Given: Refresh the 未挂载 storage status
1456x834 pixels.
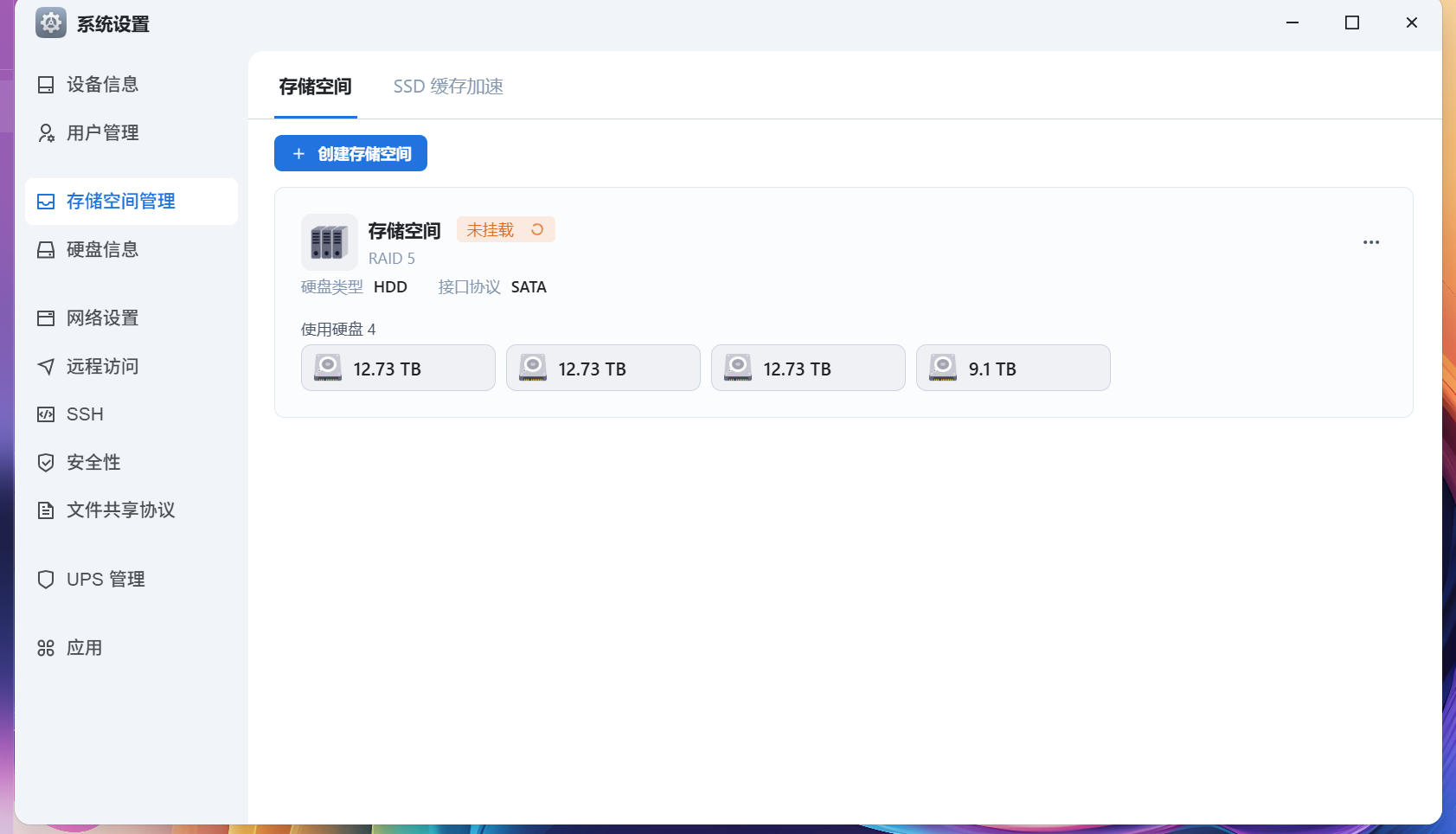Looking at the screenshot, I should pyautogui.click(x=537, y=229).
